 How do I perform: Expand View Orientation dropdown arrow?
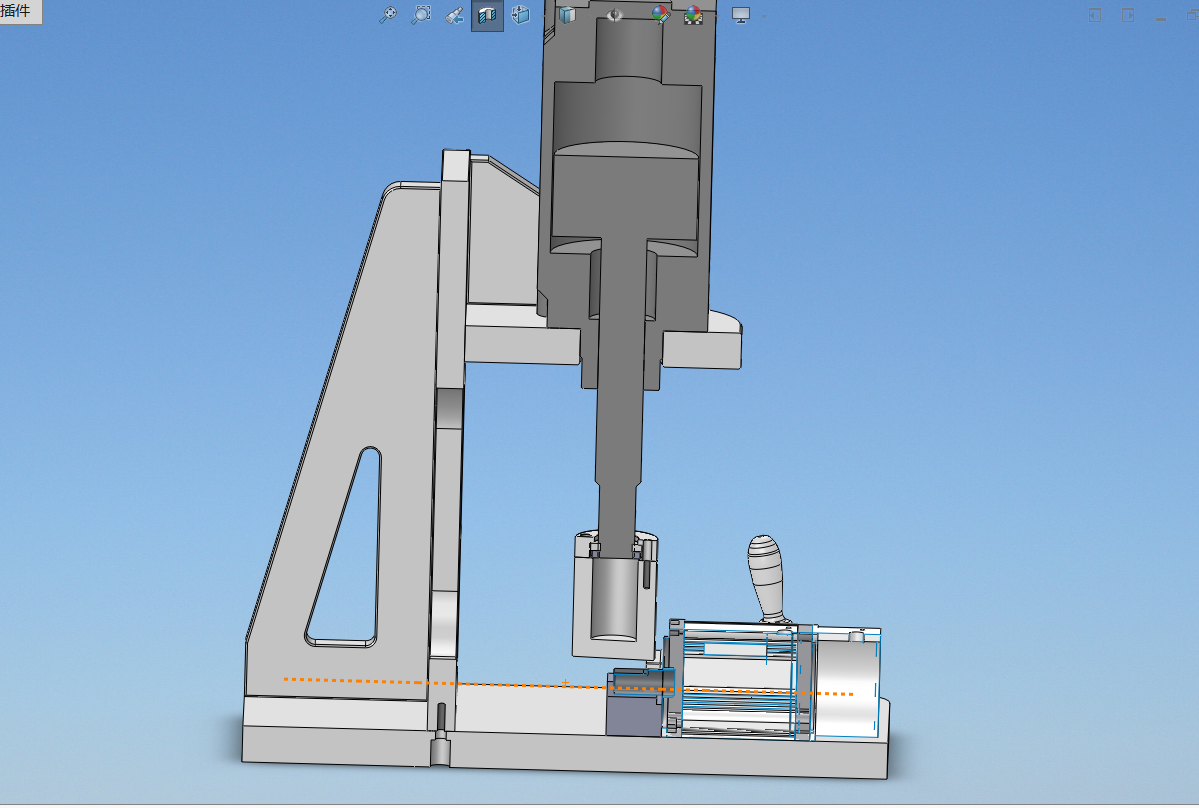(544, 15)
